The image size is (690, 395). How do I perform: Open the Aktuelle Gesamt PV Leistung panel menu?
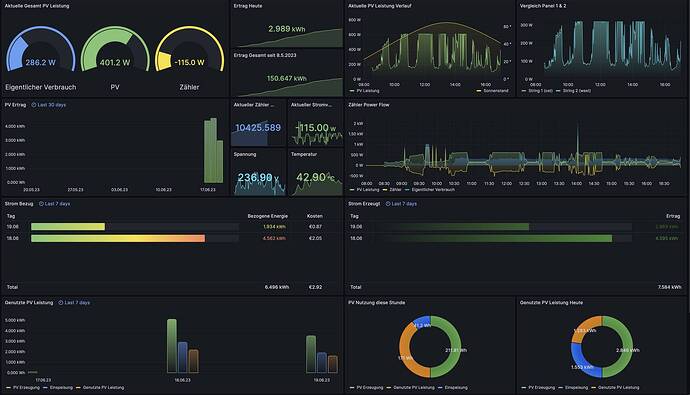37,6
